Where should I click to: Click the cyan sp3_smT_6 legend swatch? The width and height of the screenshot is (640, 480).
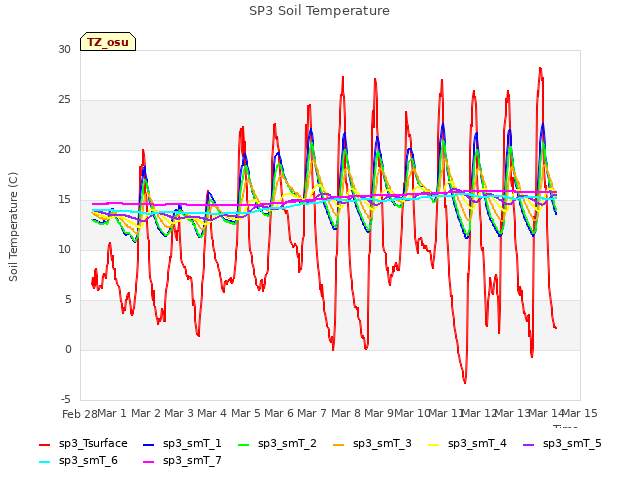[x=44, y=462]
